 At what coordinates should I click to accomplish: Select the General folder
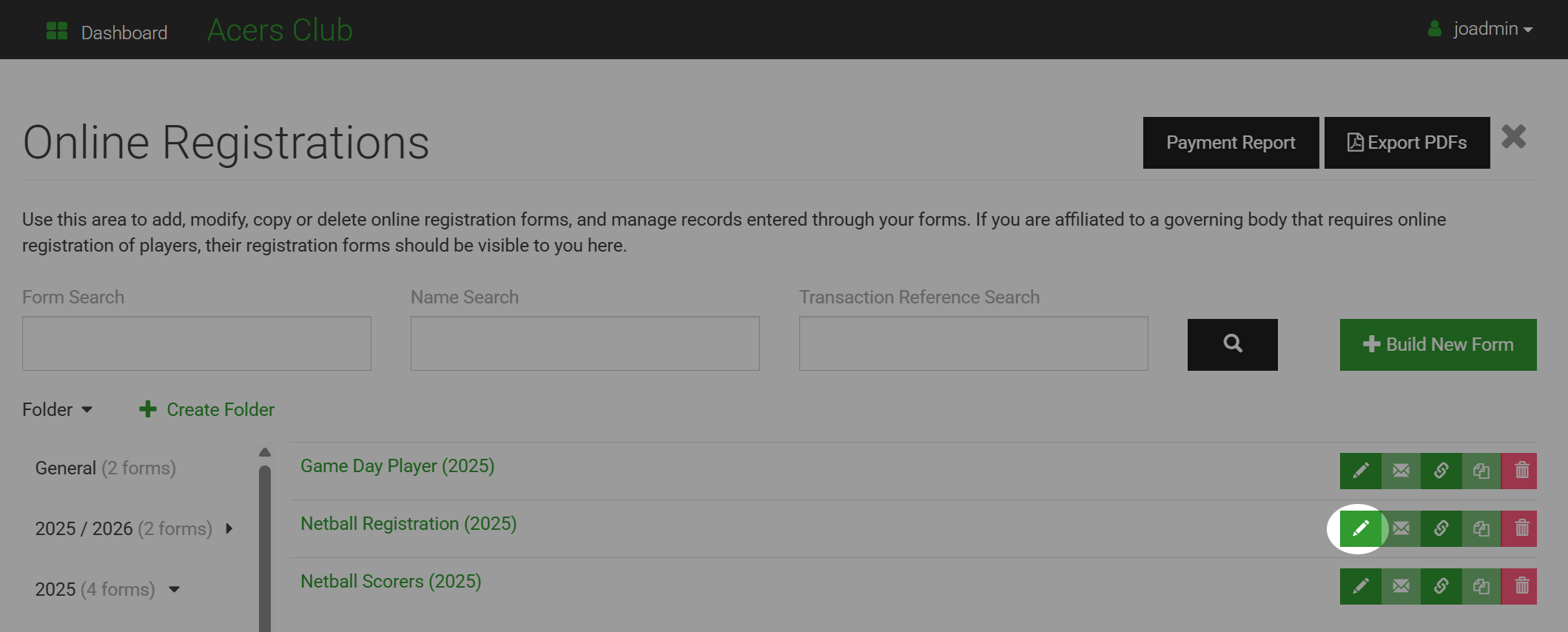point(105,468)
